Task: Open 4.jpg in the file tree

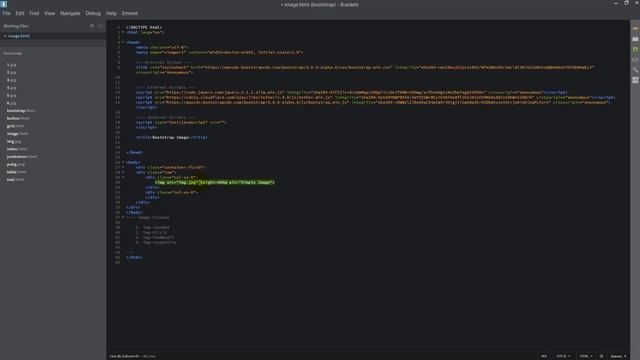Action: click(11, 88)
